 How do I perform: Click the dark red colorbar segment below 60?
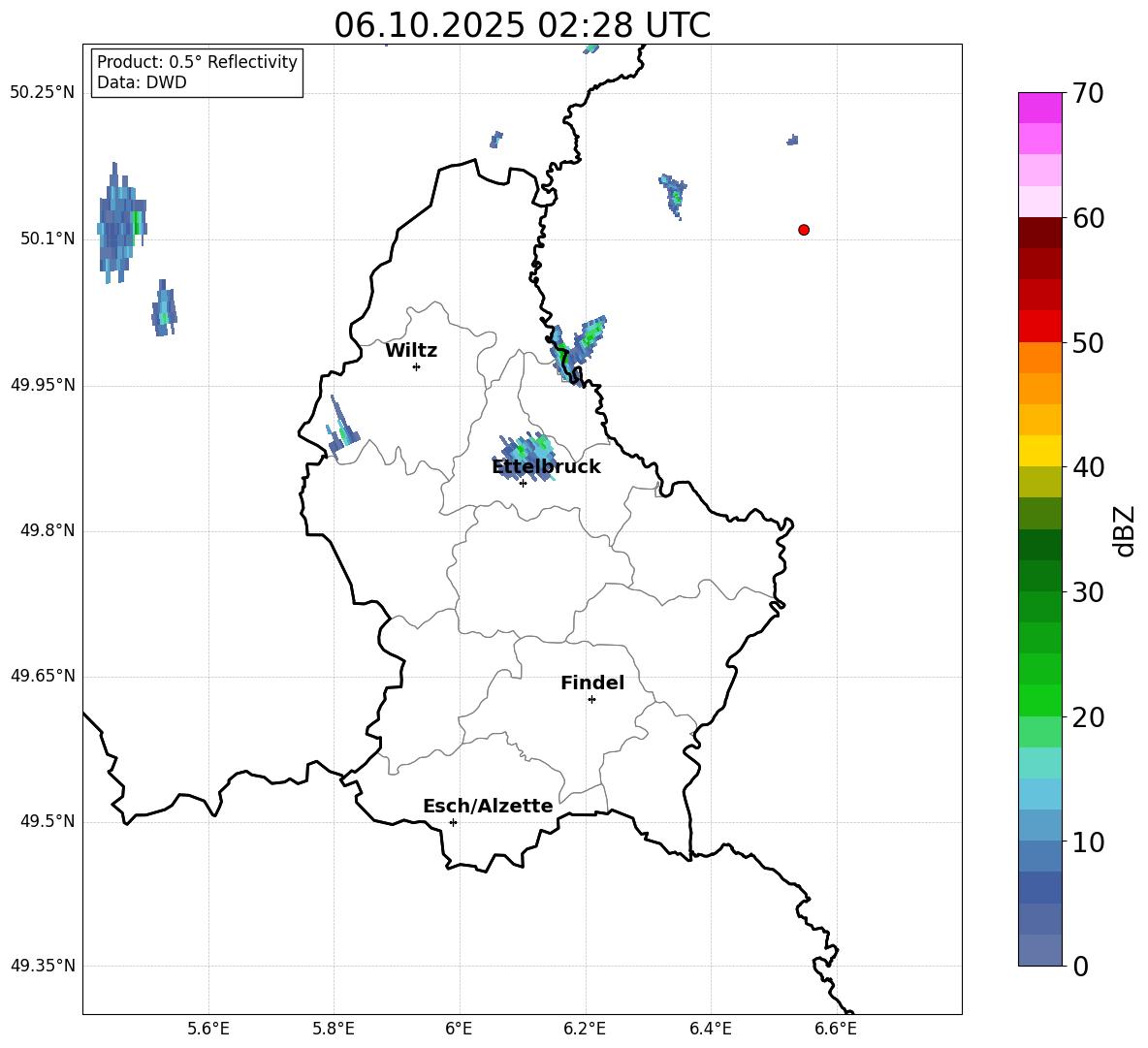click(1039, 233)
